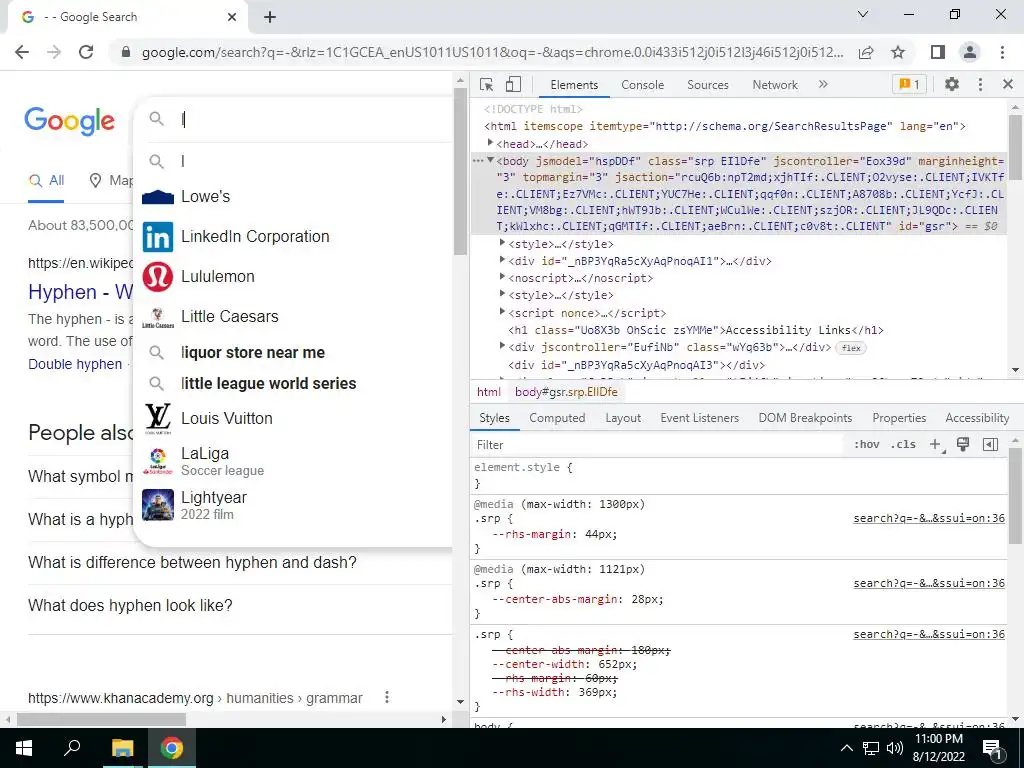Switch to the Network tab
This screenshot has height=768, width=1024.
775,85
